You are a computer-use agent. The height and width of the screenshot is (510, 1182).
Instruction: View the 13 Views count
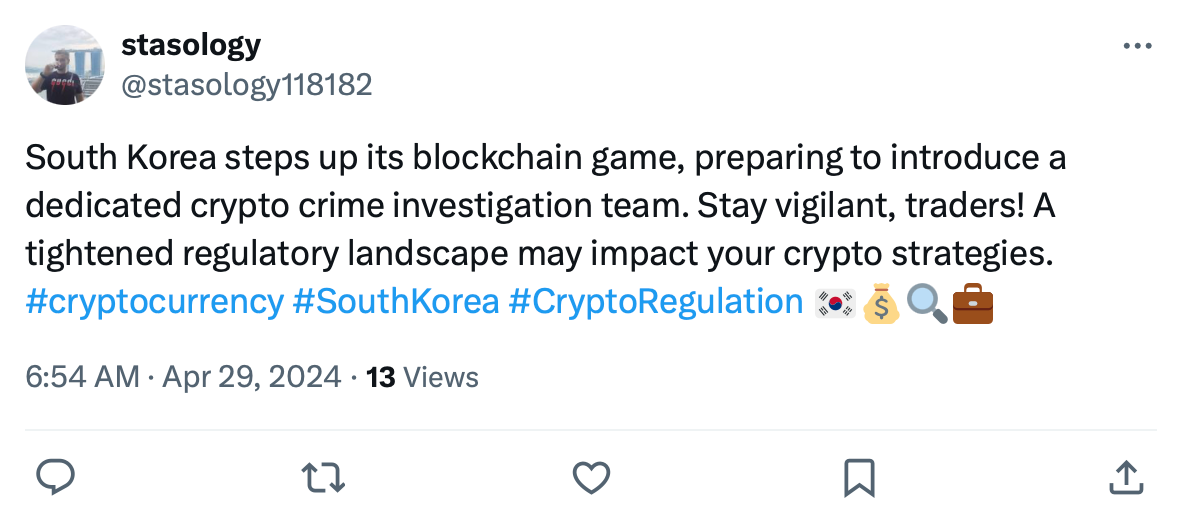(x=422, y=377)
